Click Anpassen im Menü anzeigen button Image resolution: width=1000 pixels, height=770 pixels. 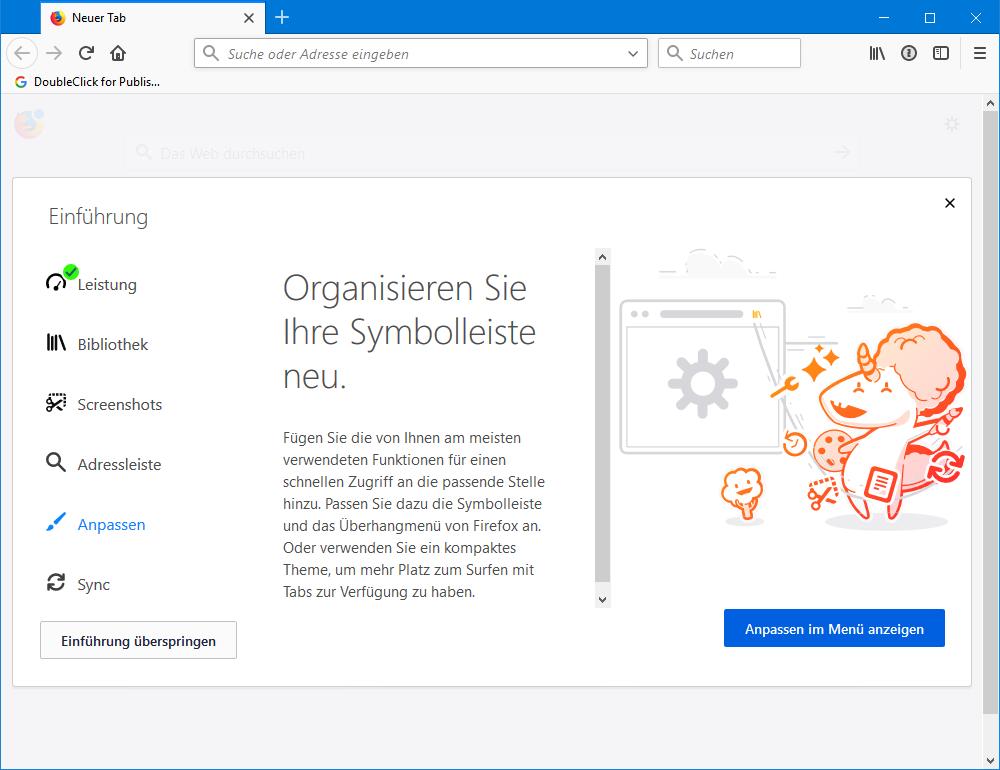pos(834,628)
